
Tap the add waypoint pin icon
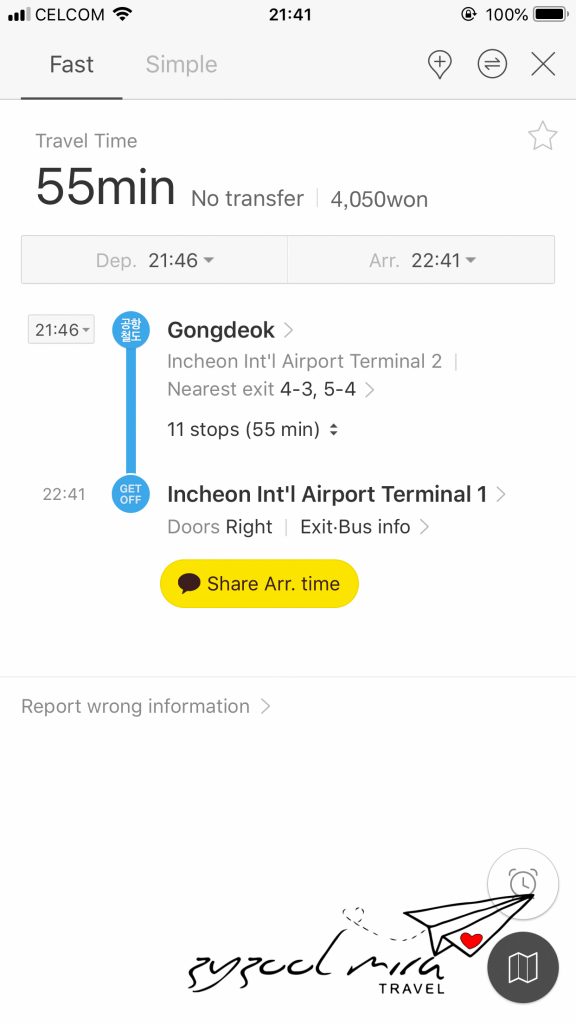coord(440,65)
